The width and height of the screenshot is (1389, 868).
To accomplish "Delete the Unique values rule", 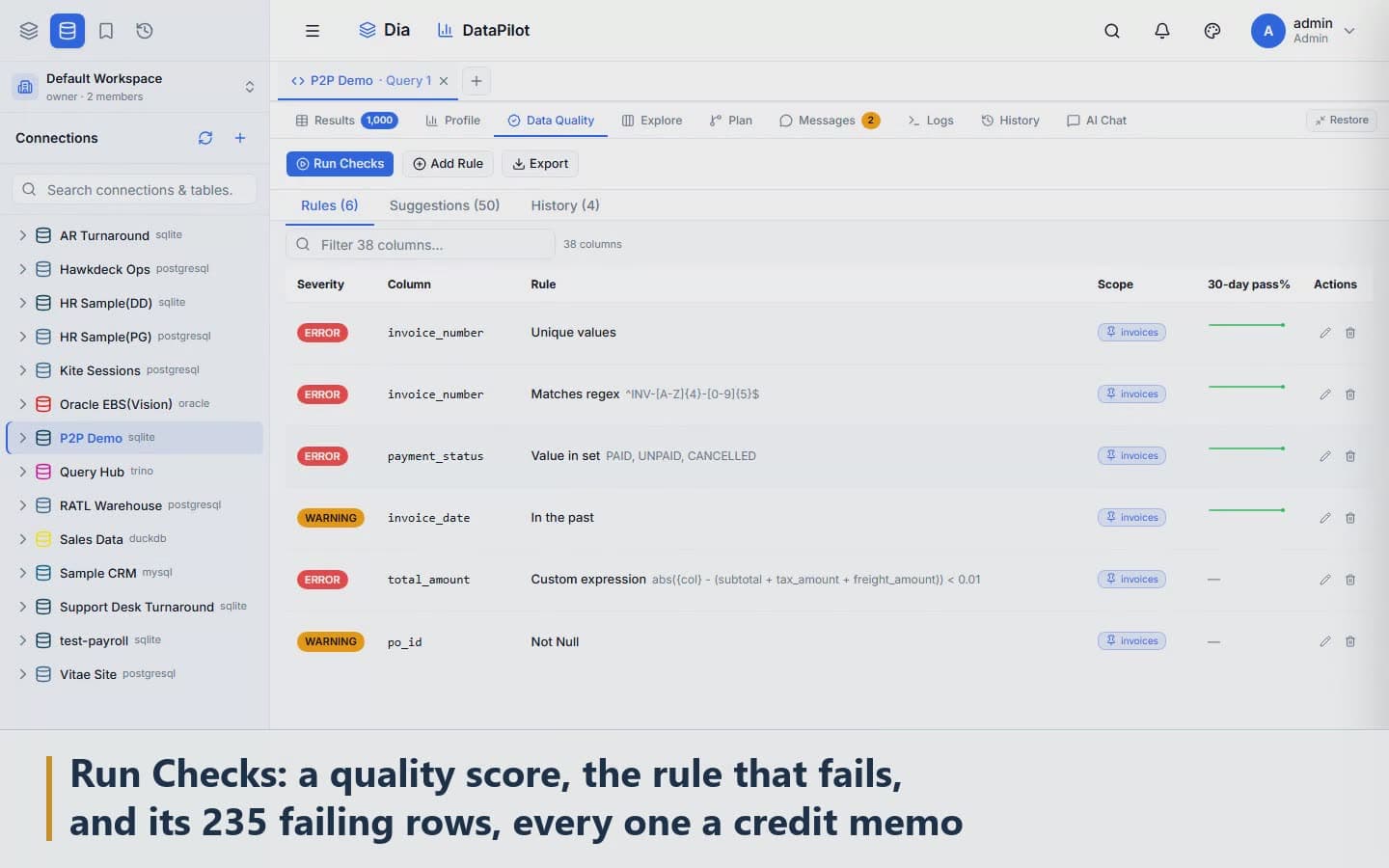I will point(1350,333).
